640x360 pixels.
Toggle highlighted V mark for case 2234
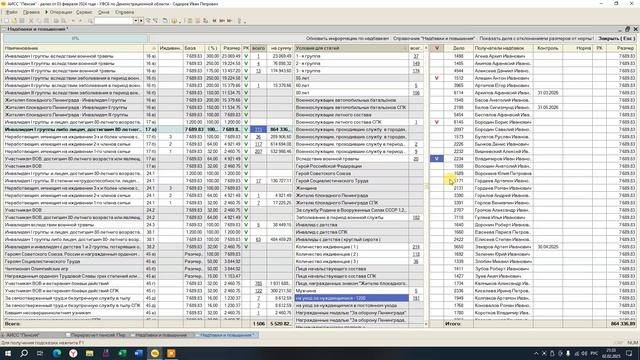tap(437, 159)
